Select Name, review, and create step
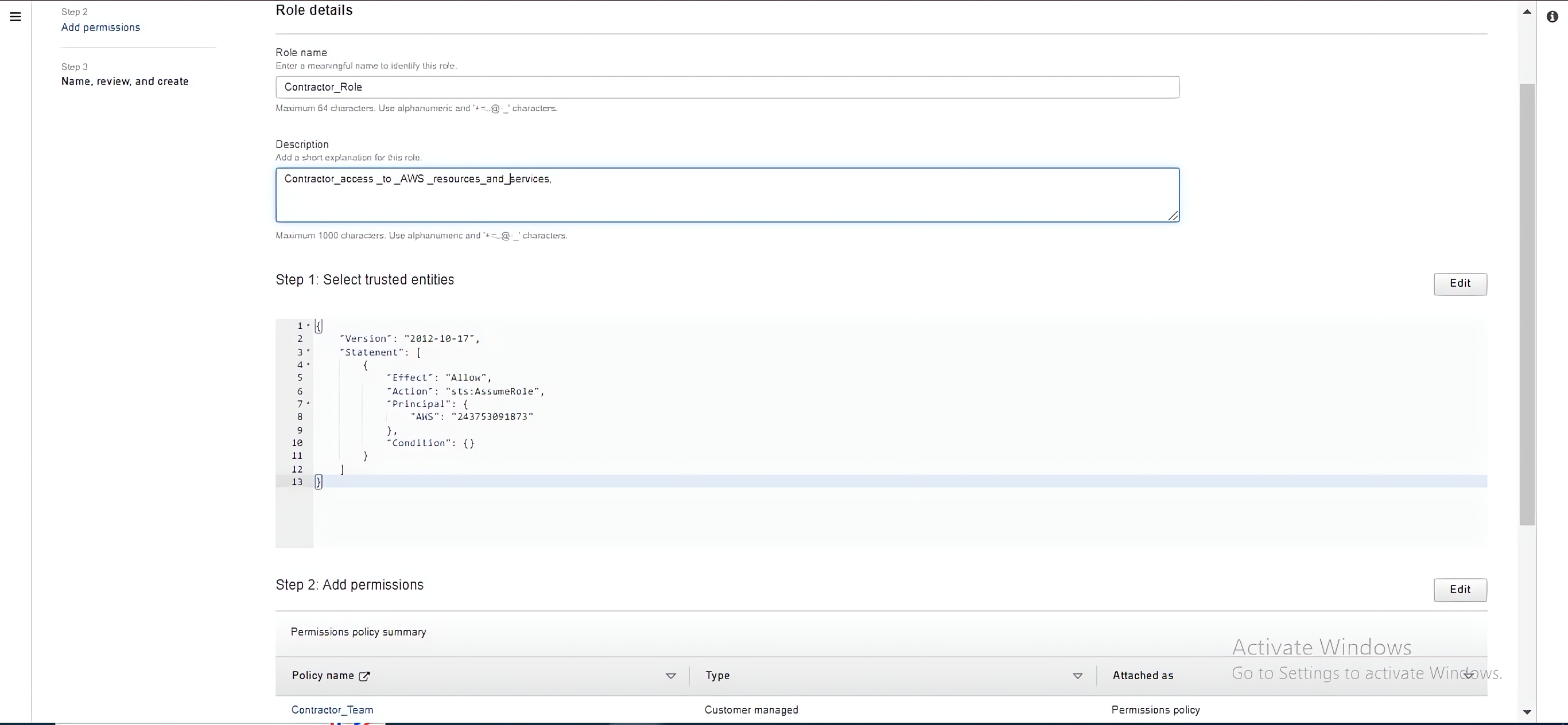This screenshot has width=1568, height=725. [x=125, y=81]
